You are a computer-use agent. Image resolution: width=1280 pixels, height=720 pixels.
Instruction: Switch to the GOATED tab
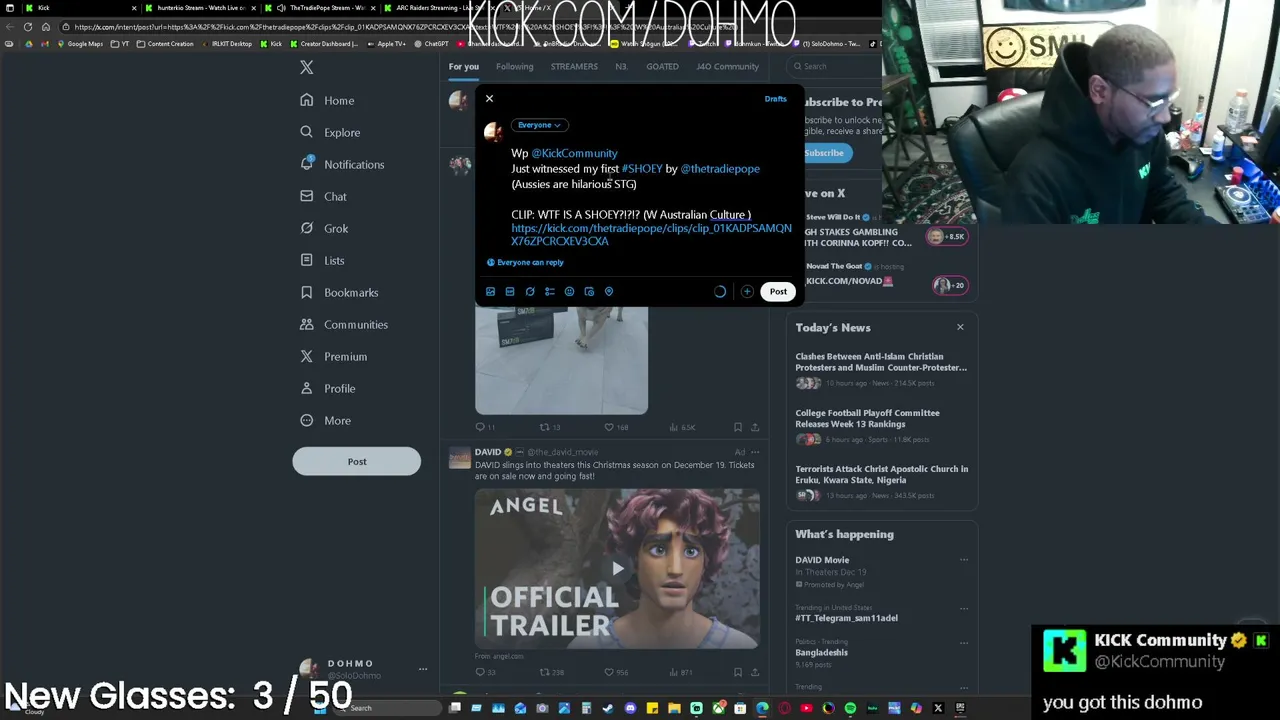pos(662,67)
